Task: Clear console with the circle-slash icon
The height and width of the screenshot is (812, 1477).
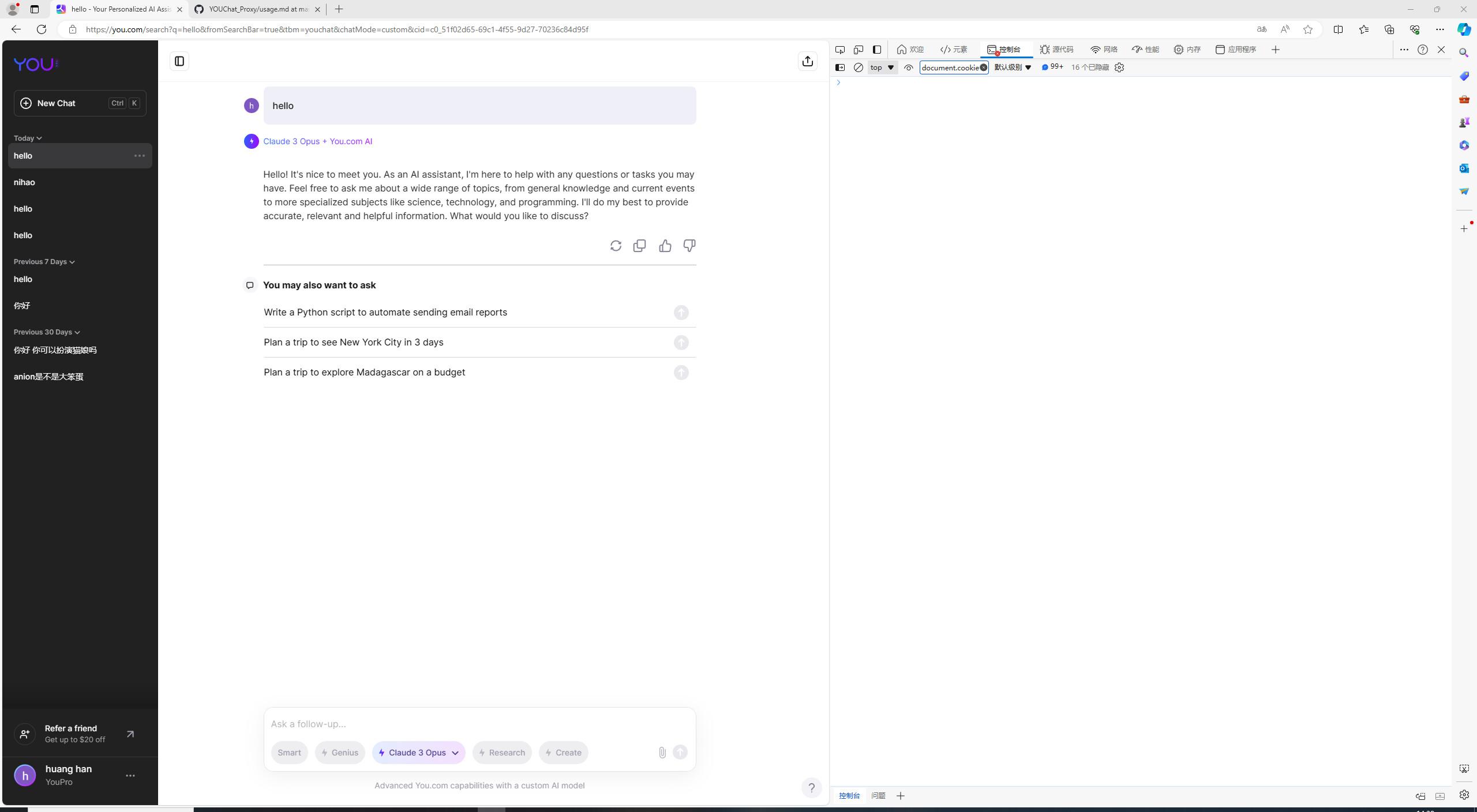Action: coord(859,67)
